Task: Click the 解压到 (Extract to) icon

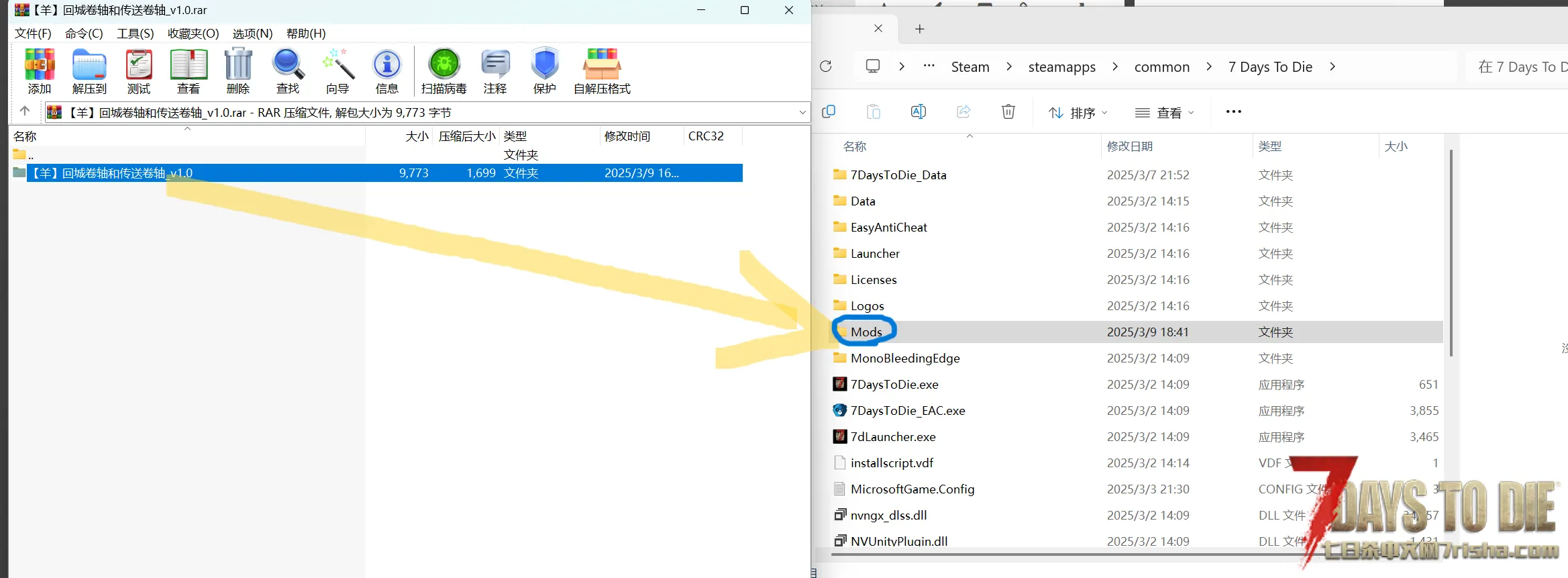Action: click(x=89, y=70)
